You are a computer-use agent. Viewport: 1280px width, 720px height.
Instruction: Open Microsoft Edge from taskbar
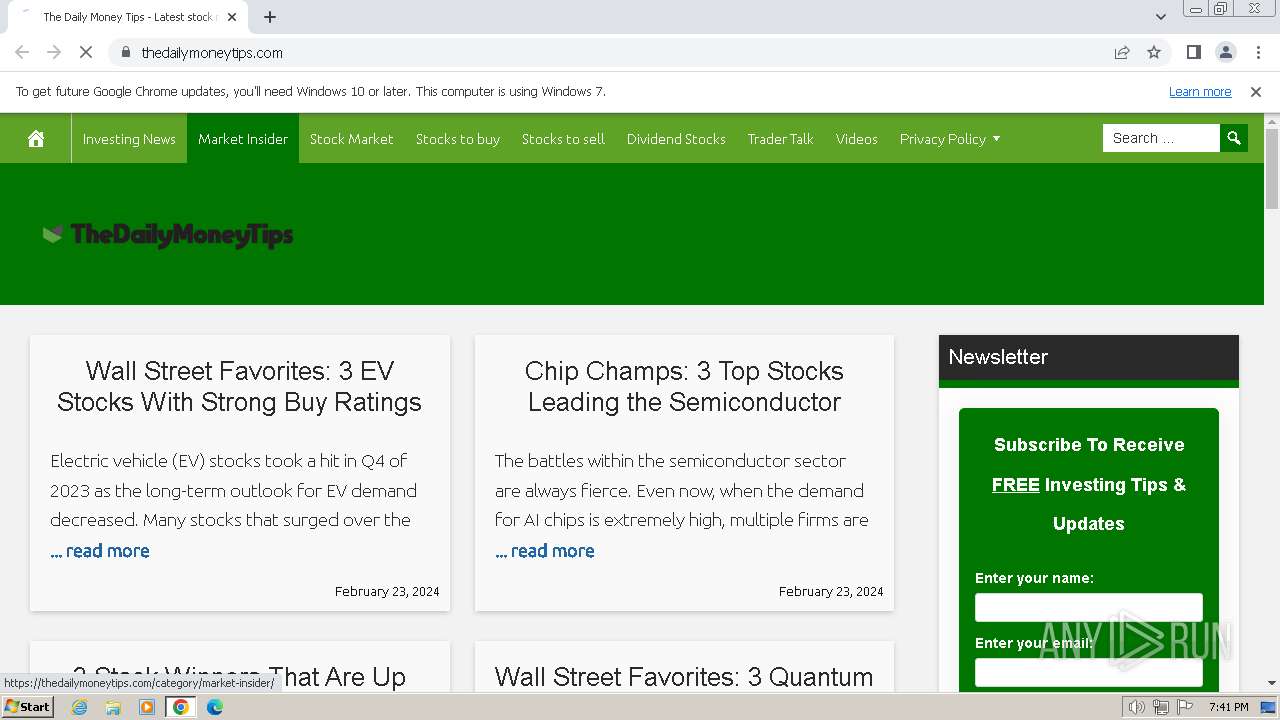(x=215, y=707)
